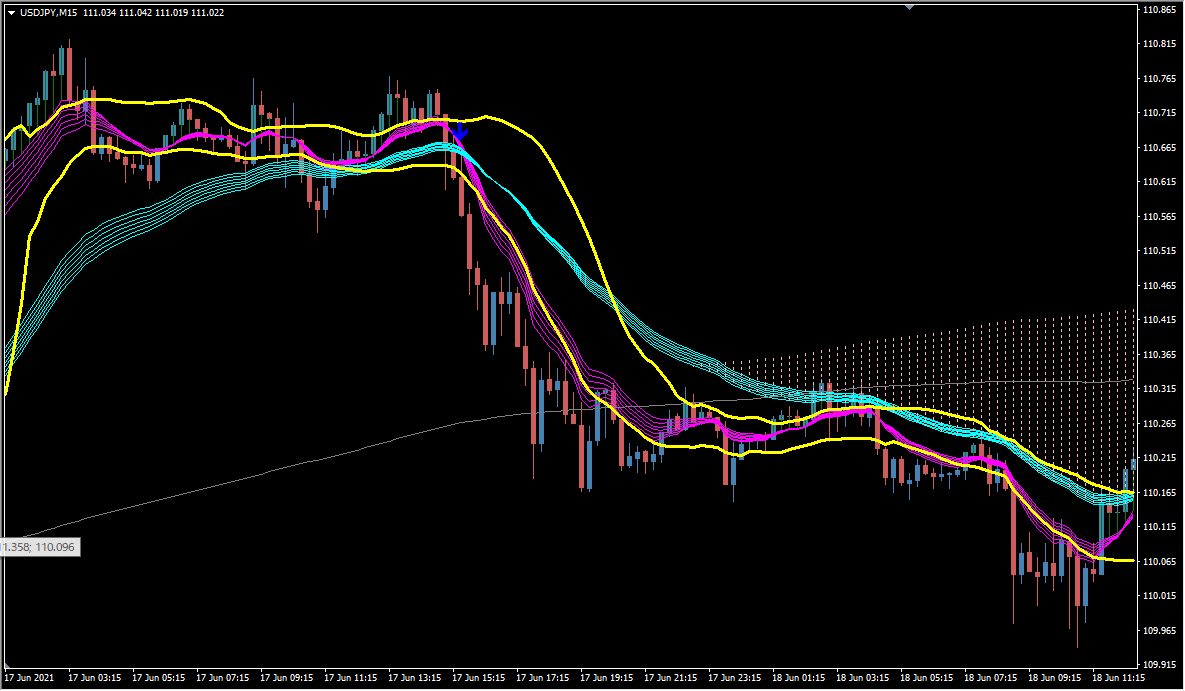Viewport: 1185px width, 691px height.
Task: Click the 110.215 price axis label
Action: tap(1159, 457)
